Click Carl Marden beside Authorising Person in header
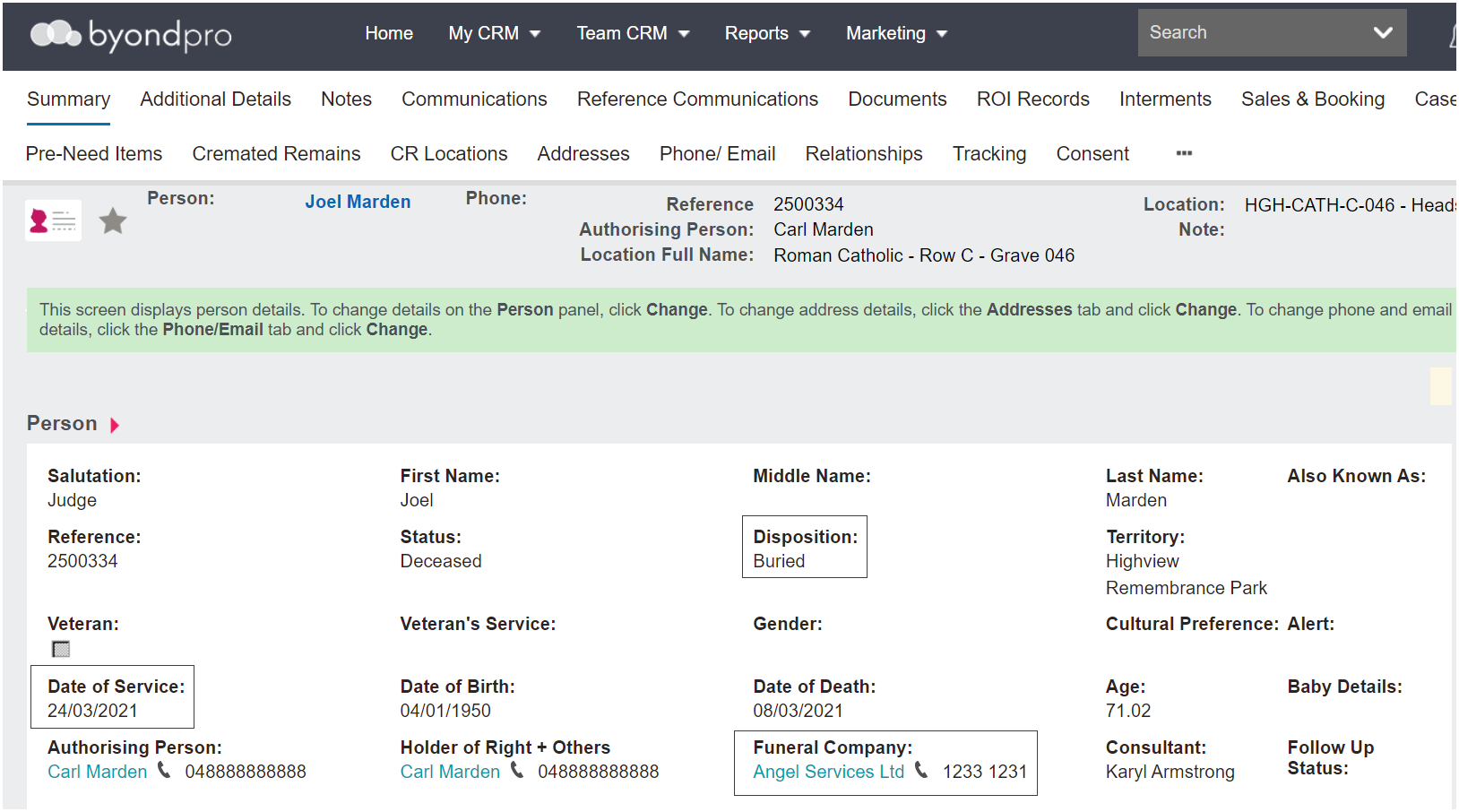Viewport: 1459px width, 812px height. [824, 229]
